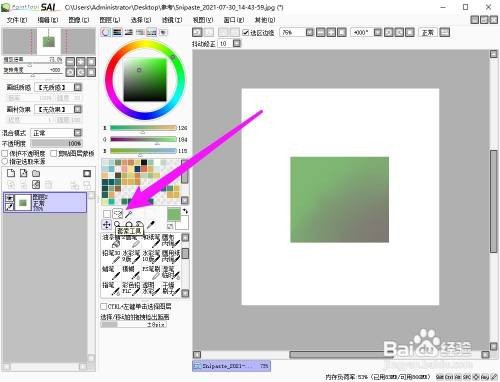
Task: Create a new linework layer
Action: 23,173
